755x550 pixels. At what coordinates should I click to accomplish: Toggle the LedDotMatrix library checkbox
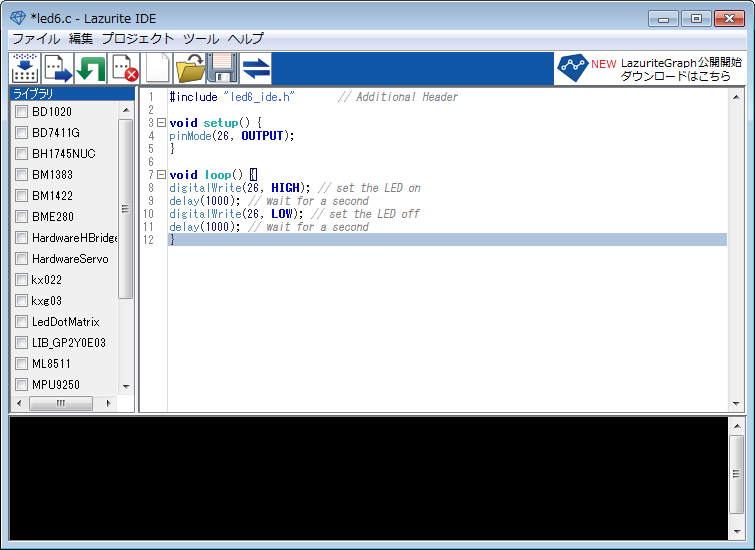pos(21,322)
